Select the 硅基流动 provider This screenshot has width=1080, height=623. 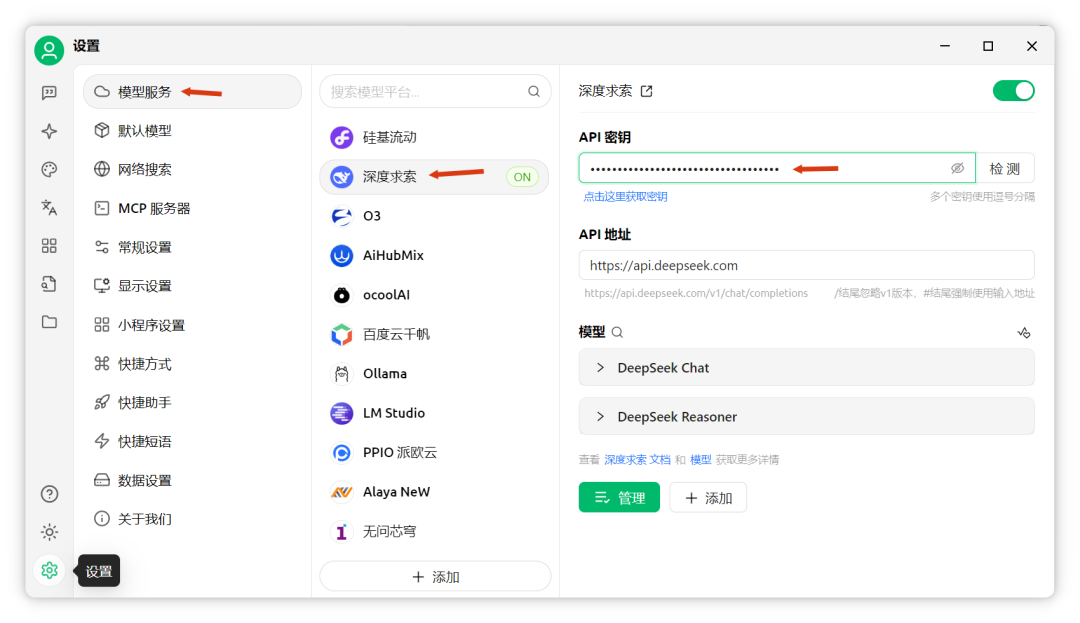[x=435, y=138]
